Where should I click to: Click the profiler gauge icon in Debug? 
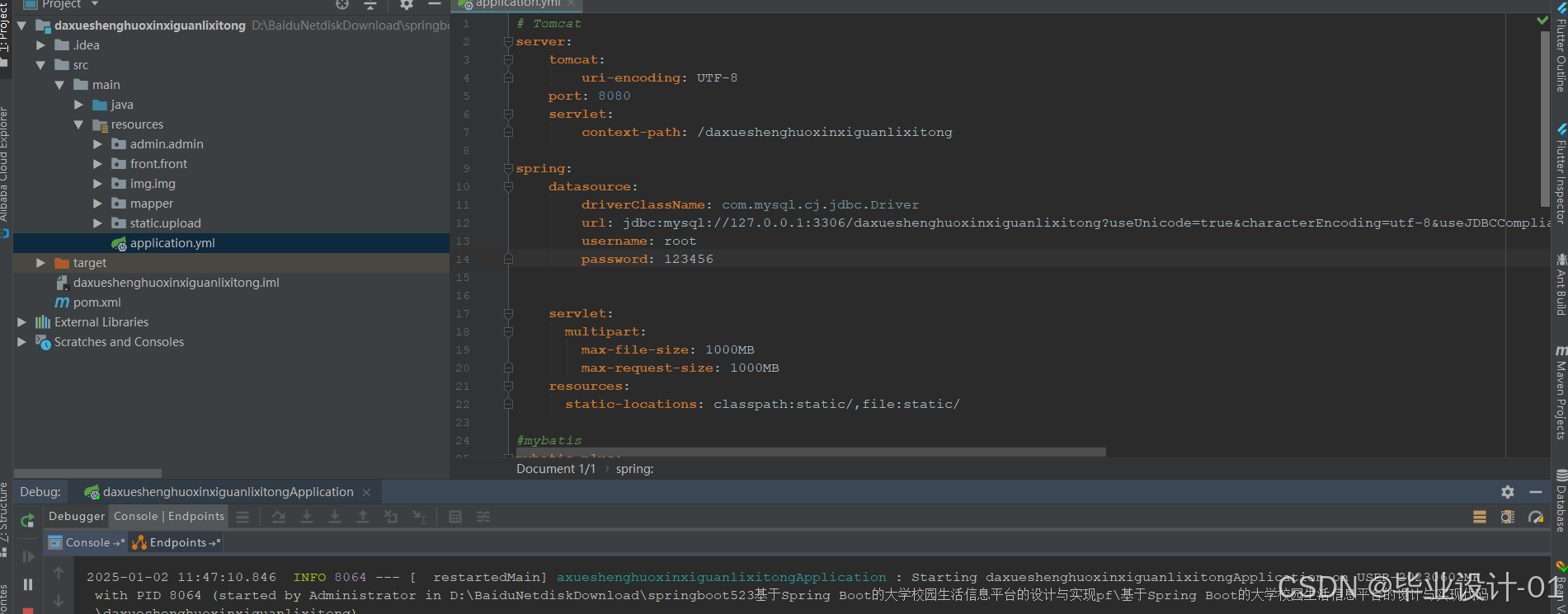pyautogui.click(x=1536, y=517)
